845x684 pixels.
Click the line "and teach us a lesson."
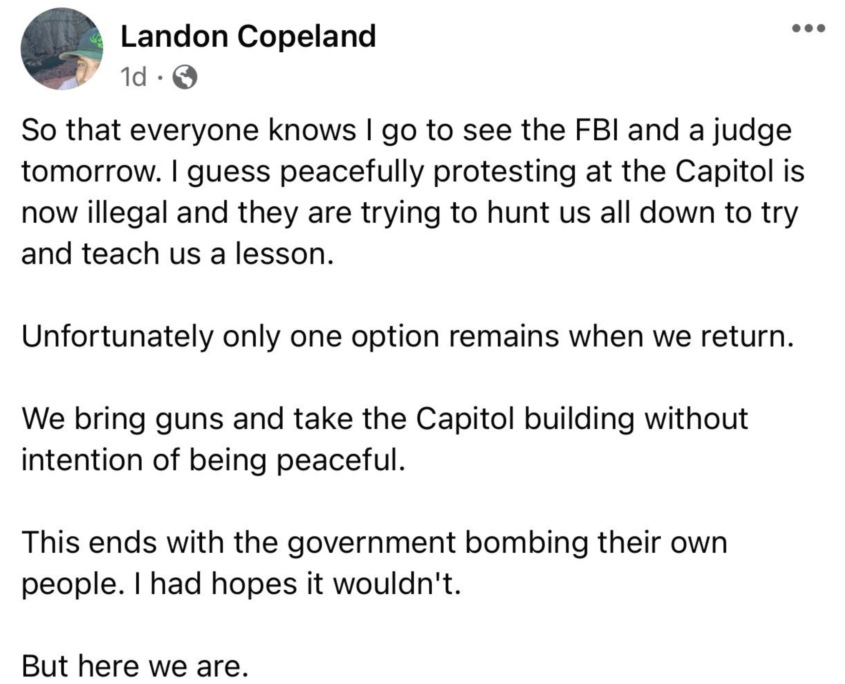(175, 252)
